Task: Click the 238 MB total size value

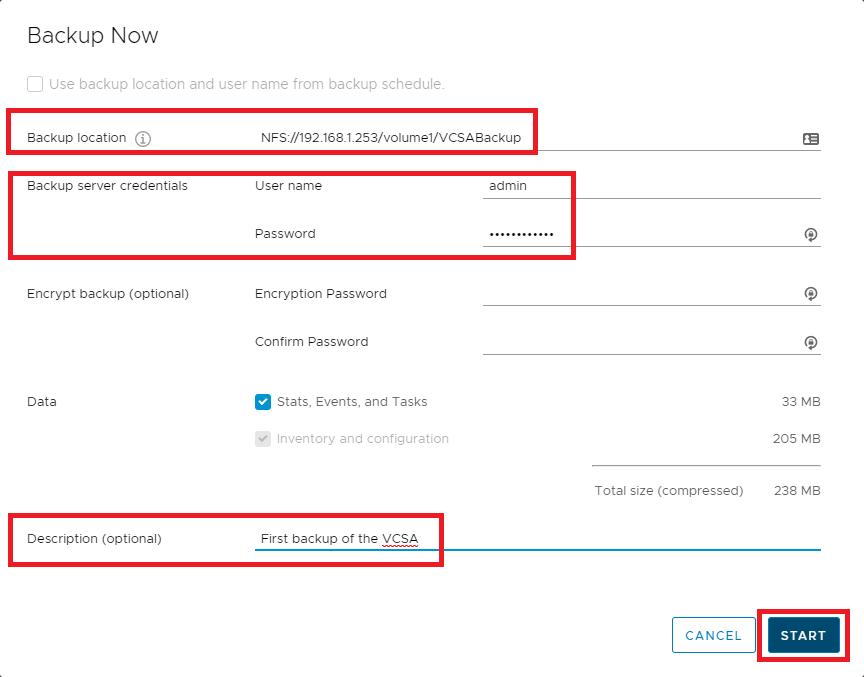Action: (797, 491)
